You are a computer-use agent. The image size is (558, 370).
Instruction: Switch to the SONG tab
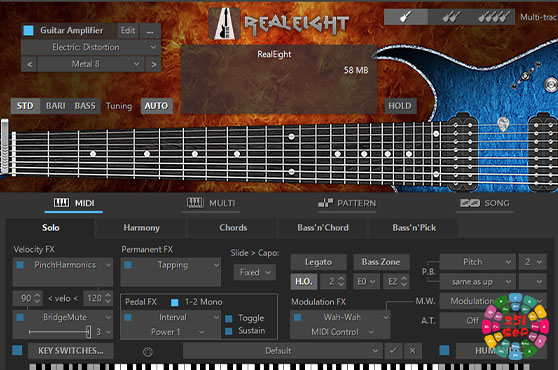485,203
